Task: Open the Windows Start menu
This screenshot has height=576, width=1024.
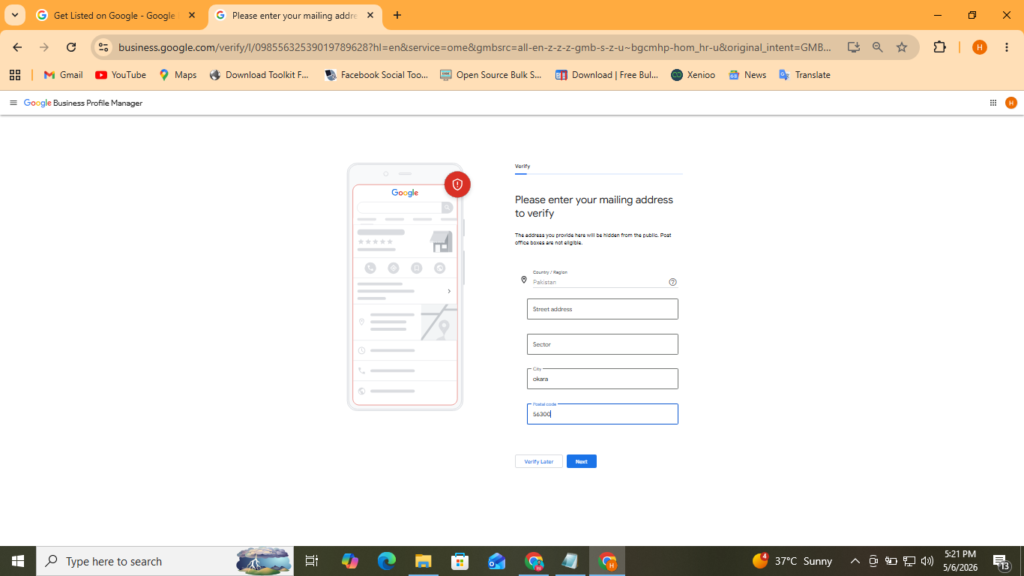Action: [18, 561]
